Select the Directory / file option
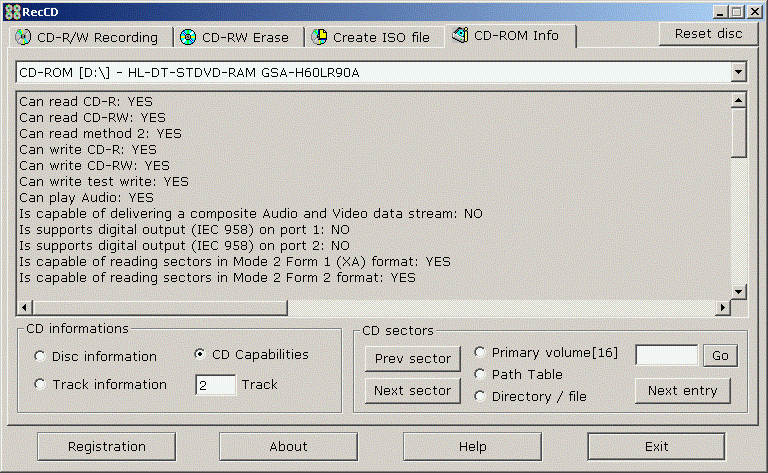This screenshot has height=473, width=768. [480, 397]
